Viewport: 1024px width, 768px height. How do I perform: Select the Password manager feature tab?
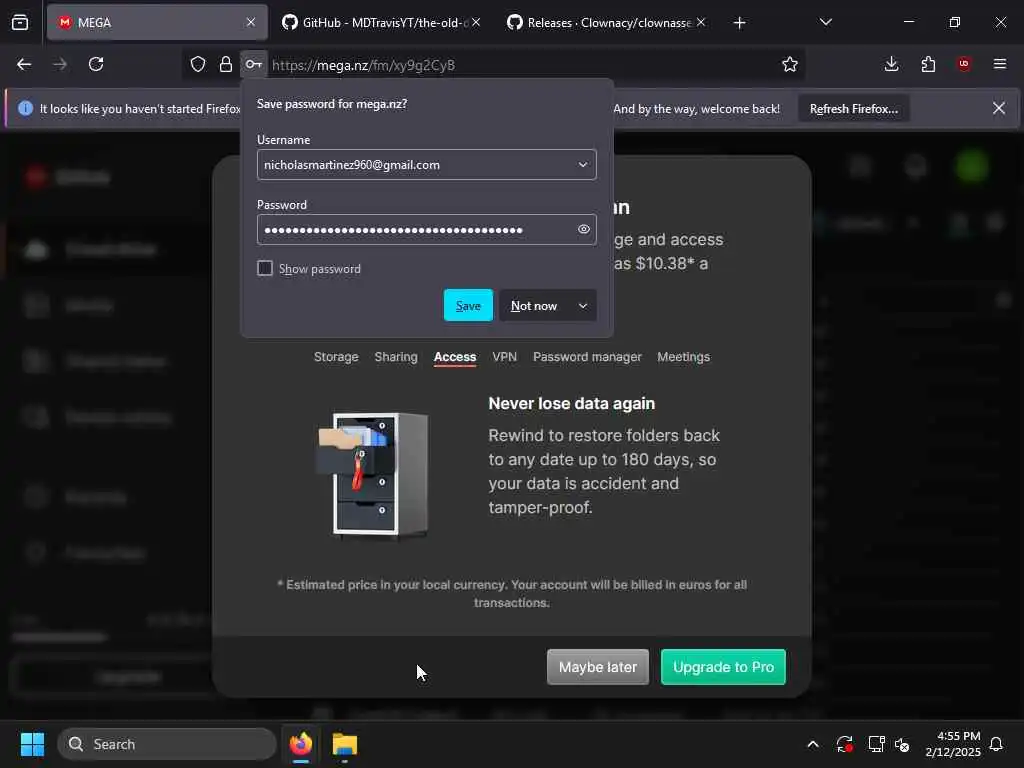tap(587, 357)
